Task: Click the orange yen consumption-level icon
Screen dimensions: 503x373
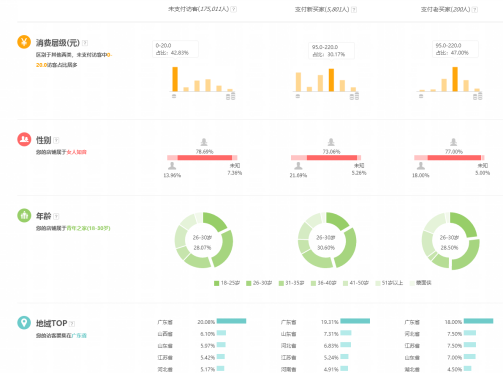Action: click(24, 42)
